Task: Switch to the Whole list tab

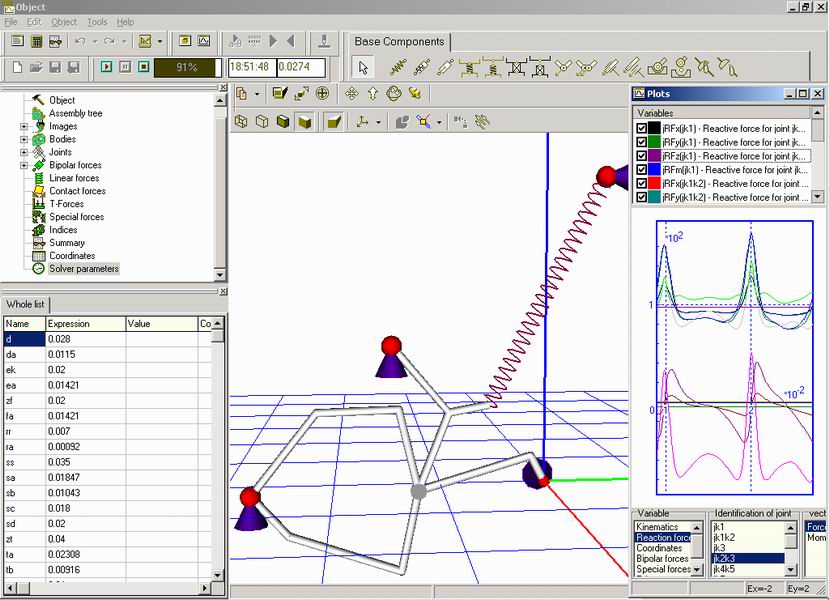Action: click(x=26, y=304)
